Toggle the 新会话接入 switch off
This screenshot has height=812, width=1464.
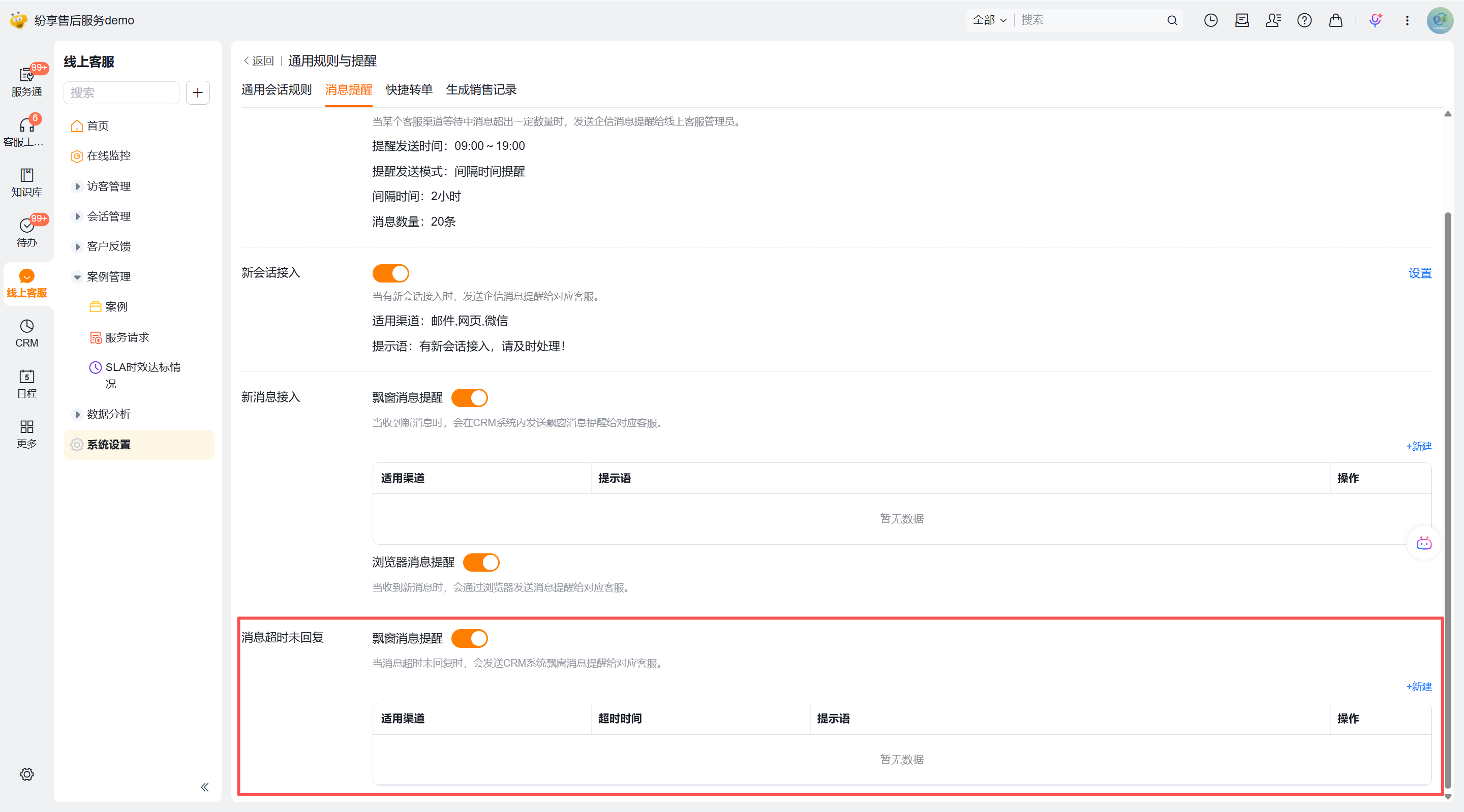[x=390, y=273]
